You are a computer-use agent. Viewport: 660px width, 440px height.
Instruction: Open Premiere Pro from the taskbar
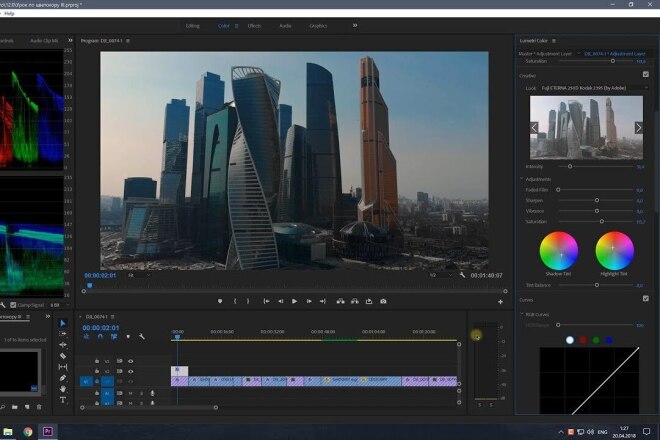(x=48, y=431)
